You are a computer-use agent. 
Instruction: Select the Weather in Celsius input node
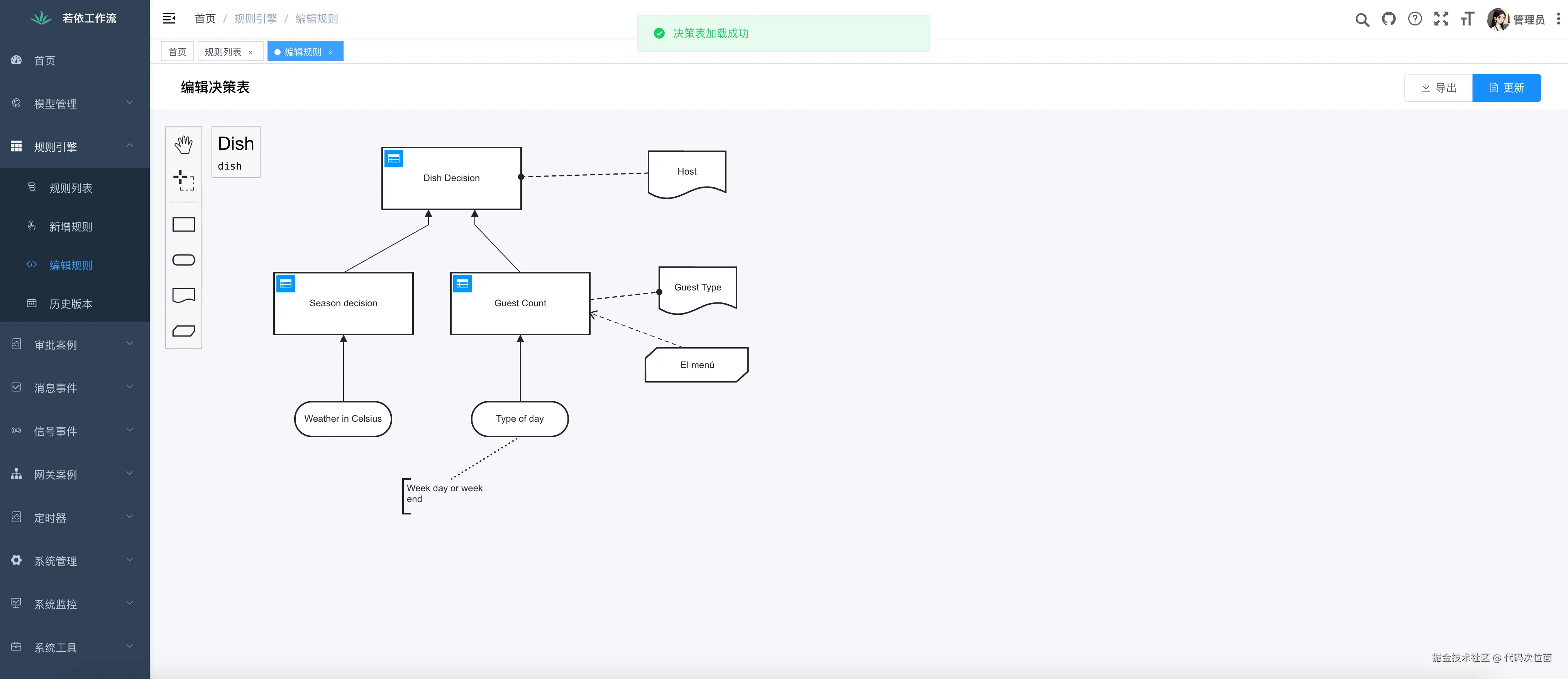[x=343, y=419]
